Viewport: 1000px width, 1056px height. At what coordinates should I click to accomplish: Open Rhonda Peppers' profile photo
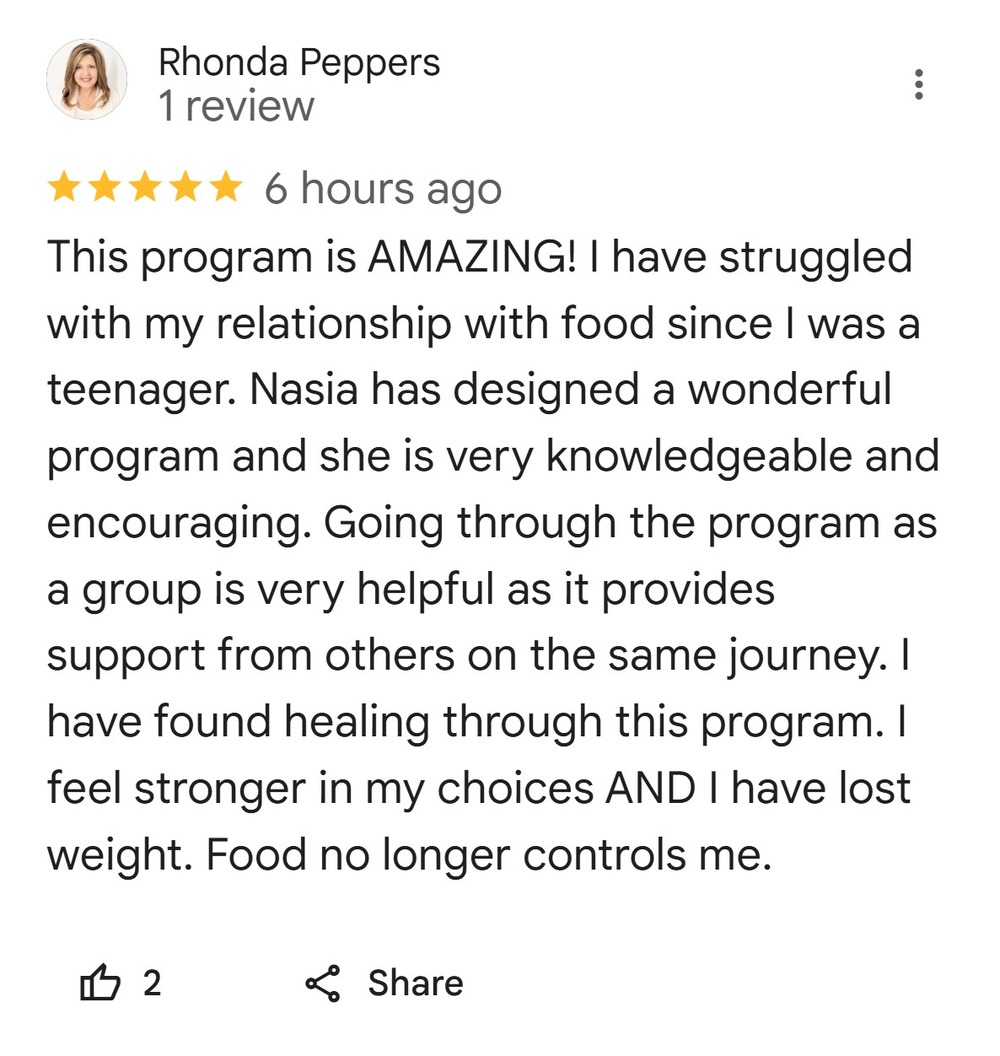pos(87,80)
